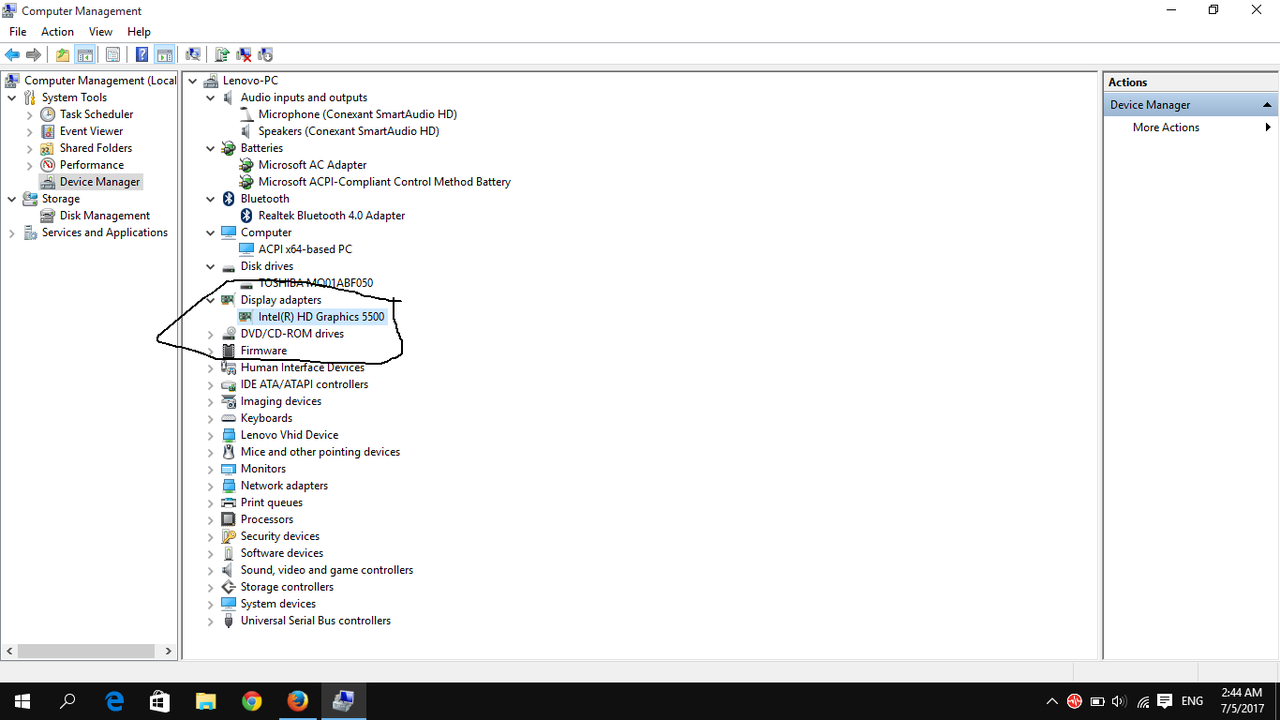Image resolution: width=1280 pixels, height=720 pixels.
Task: Toggle the Show/Hide Action Pane toolbar icon
Action: pyautogui.click(x=165, y=55)
